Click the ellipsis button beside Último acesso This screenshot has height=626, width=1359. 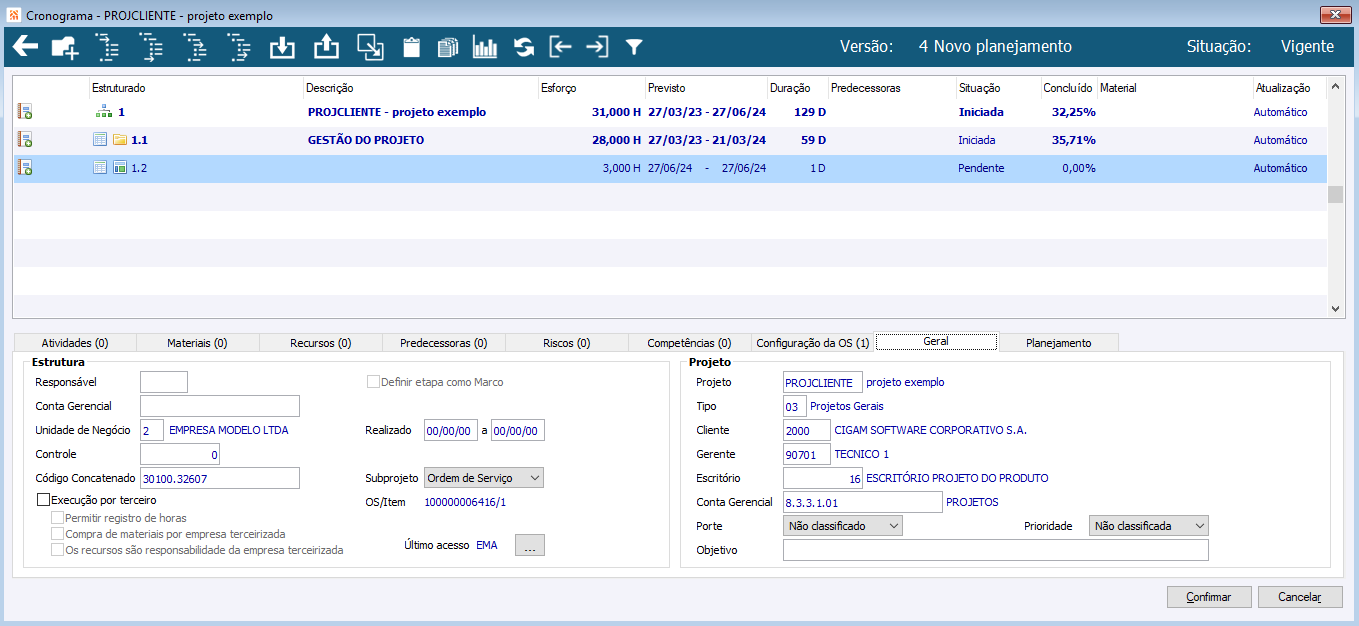pyautogui.click(x=530, y=546)
